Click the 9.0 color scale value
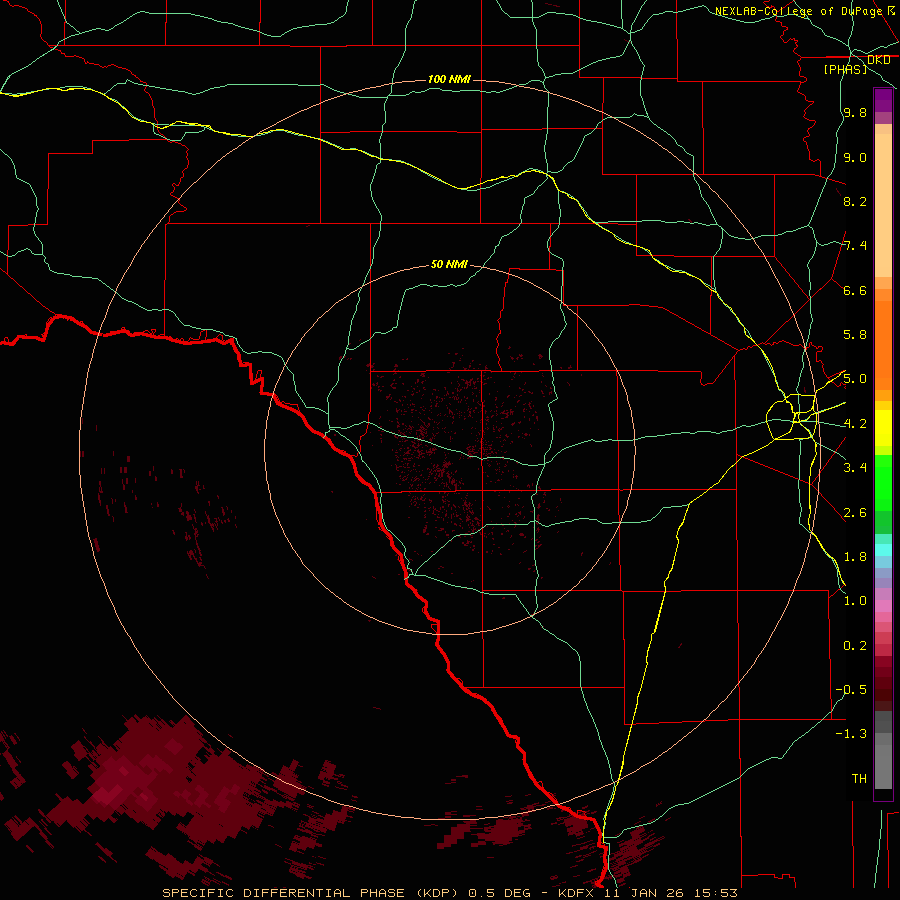 [x=855, y=157]
